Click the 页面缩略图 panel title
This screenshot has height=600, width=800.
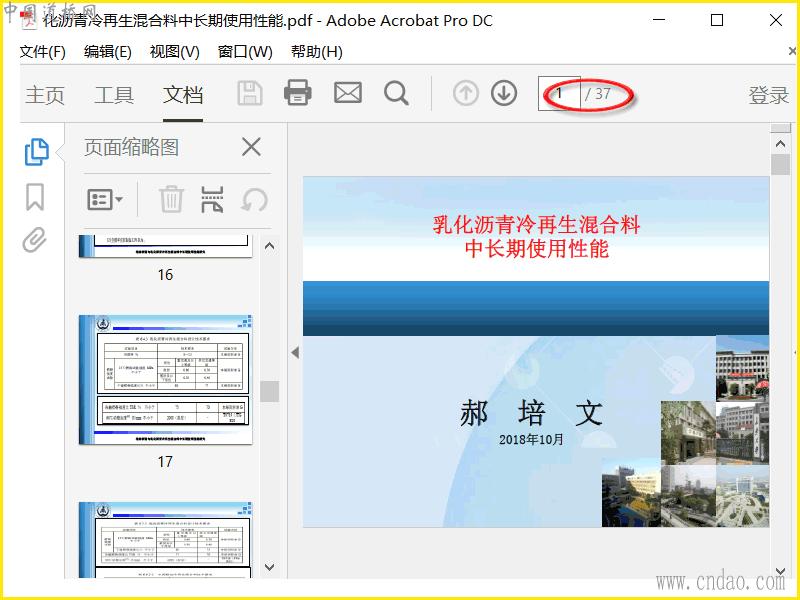click(x=132, y=147)
